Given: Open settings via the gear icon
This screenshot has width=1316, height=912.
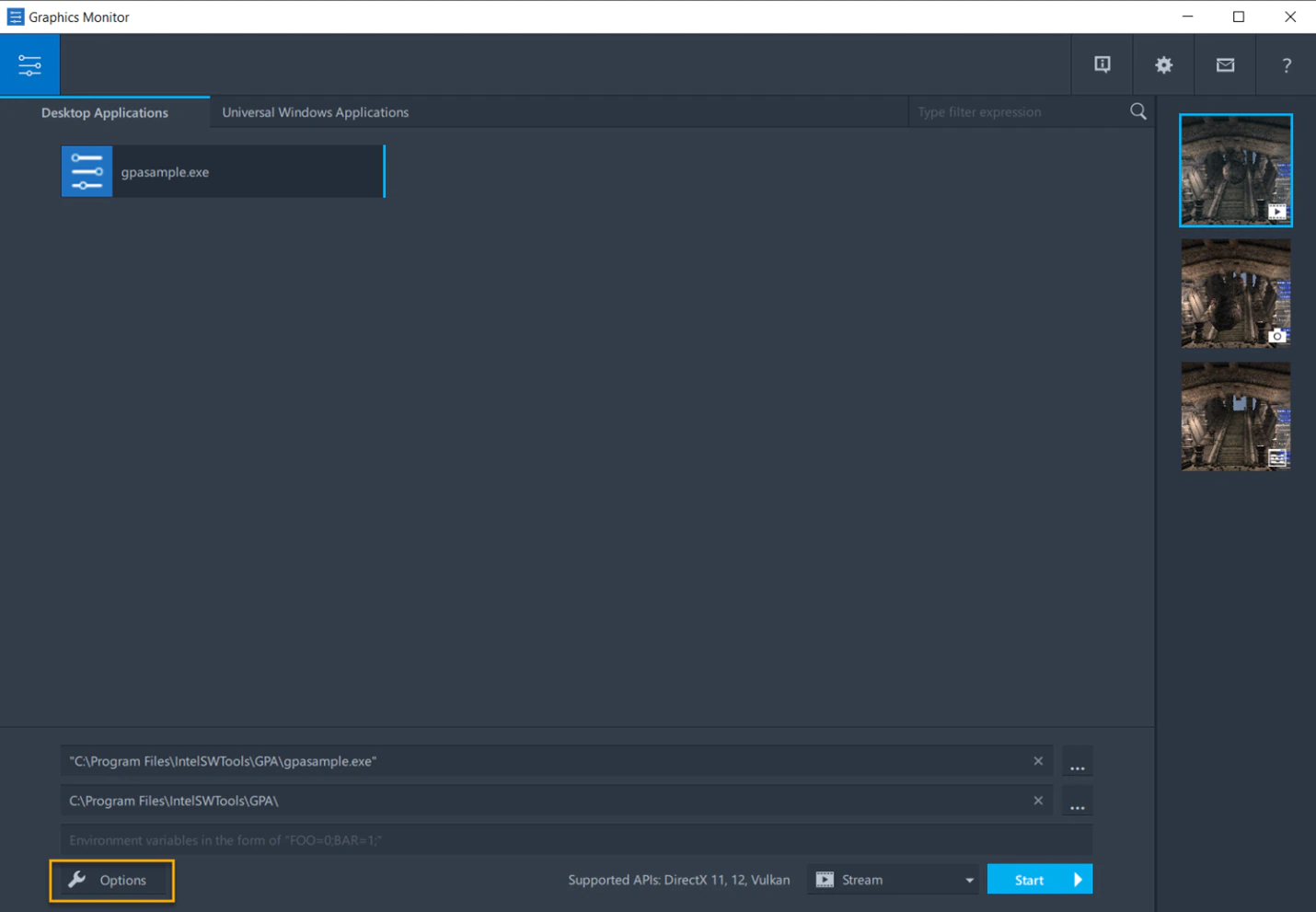Looking at the screenshot, I should click(x=1163, y=64).
